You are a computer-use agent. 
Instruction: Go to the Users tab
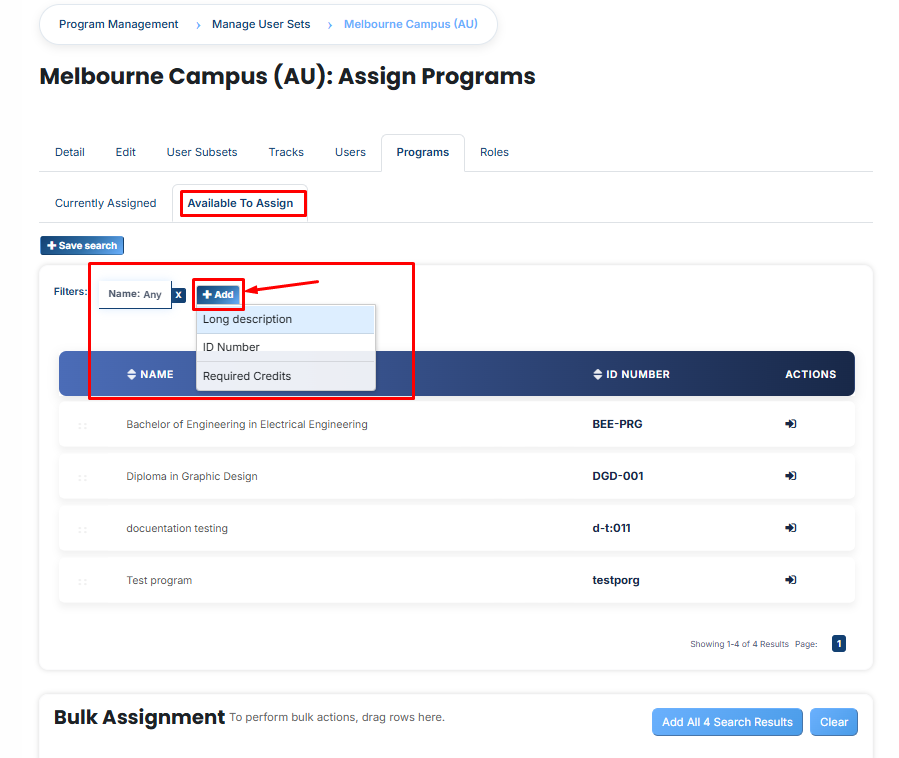tap(350, 153)
